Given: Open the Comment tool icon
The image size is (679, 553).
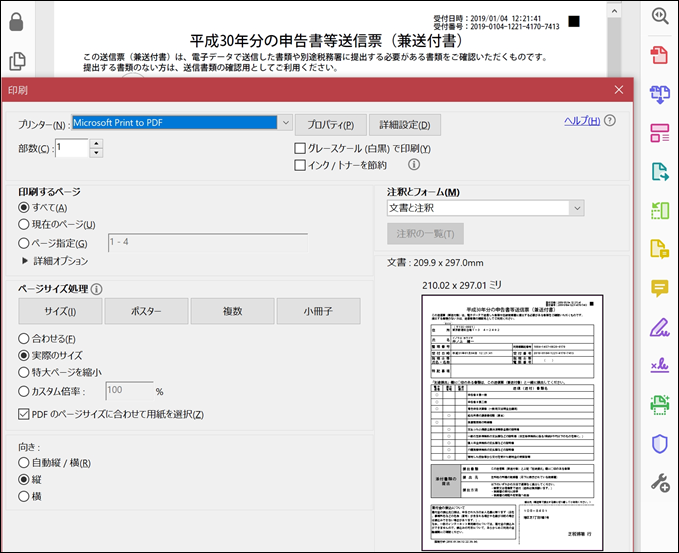Looking at the screenshot, I should (660, 288).
